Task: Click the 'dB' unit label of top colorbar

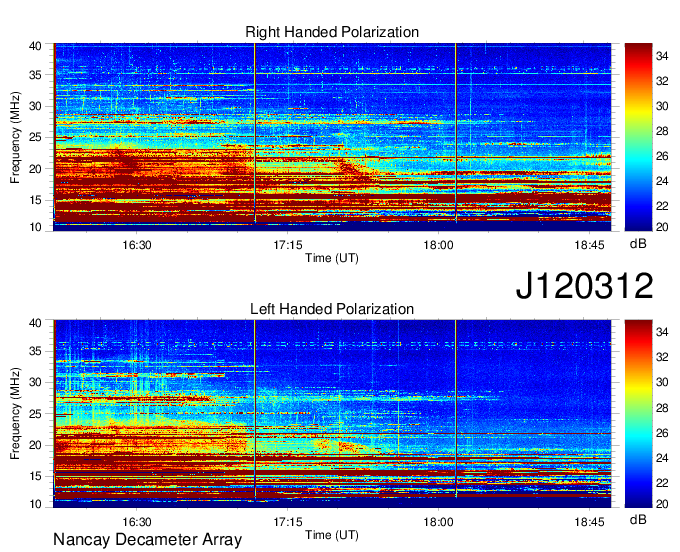Action: [638, 244]
